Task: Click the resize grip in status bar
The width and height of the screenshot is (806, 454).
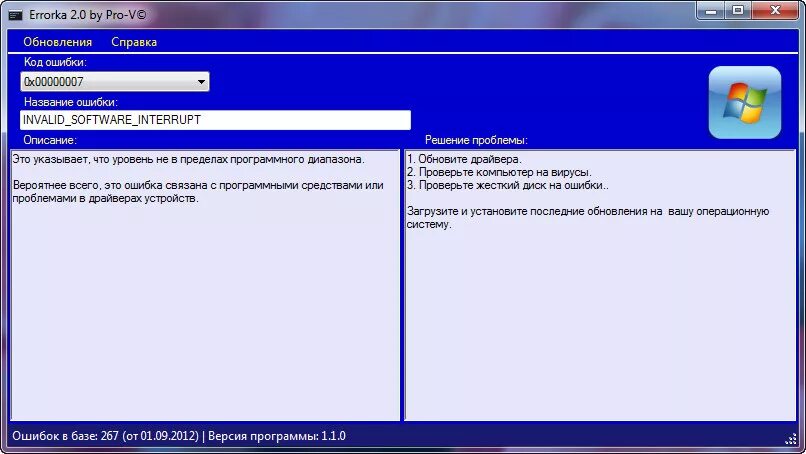Action: pos(791,439)
